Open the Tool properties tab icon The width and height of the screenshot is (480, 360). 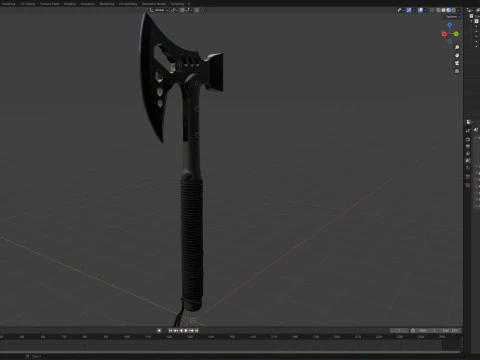point(468,131)
